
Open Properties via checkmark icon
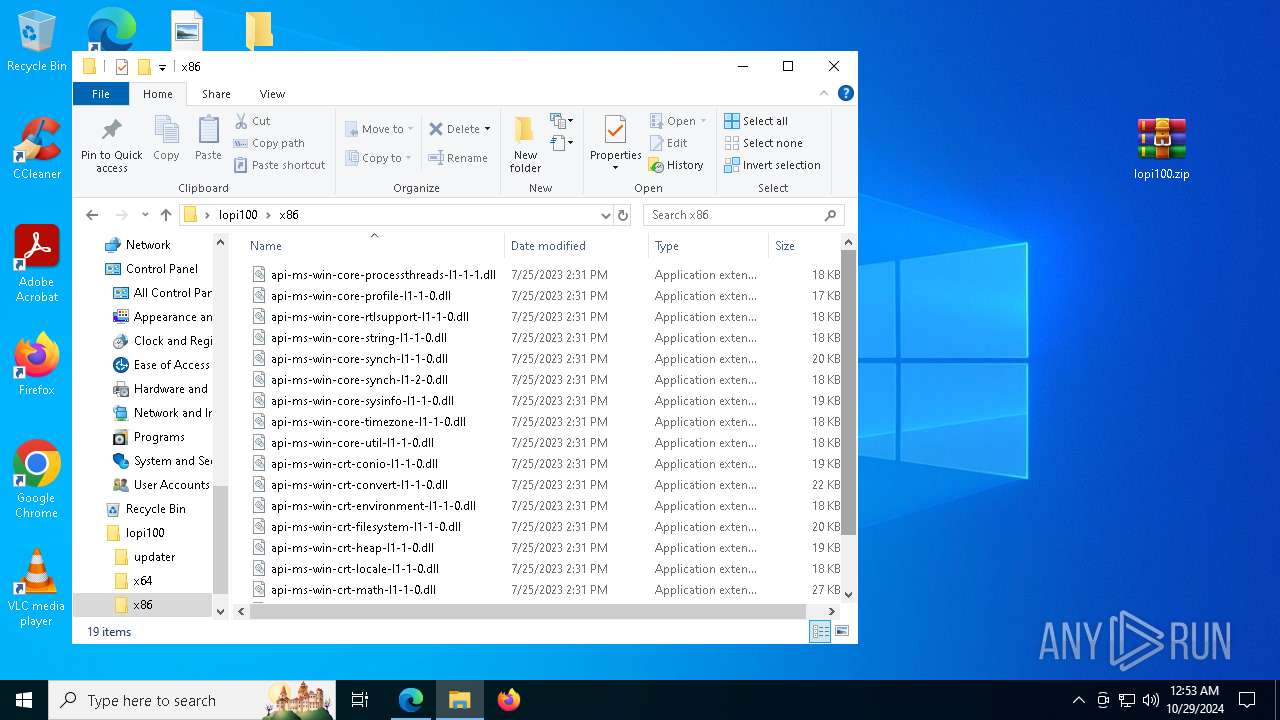point(615,131)
